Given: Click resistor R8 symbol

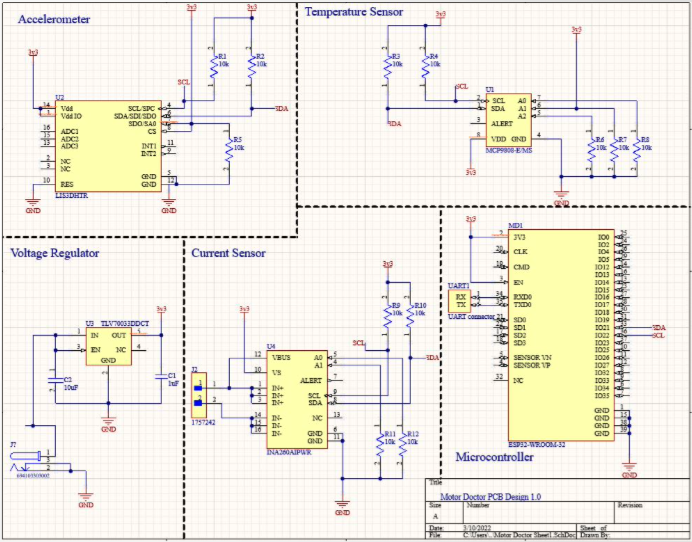Looking at the screenshot, I should [x=636, y=150].
